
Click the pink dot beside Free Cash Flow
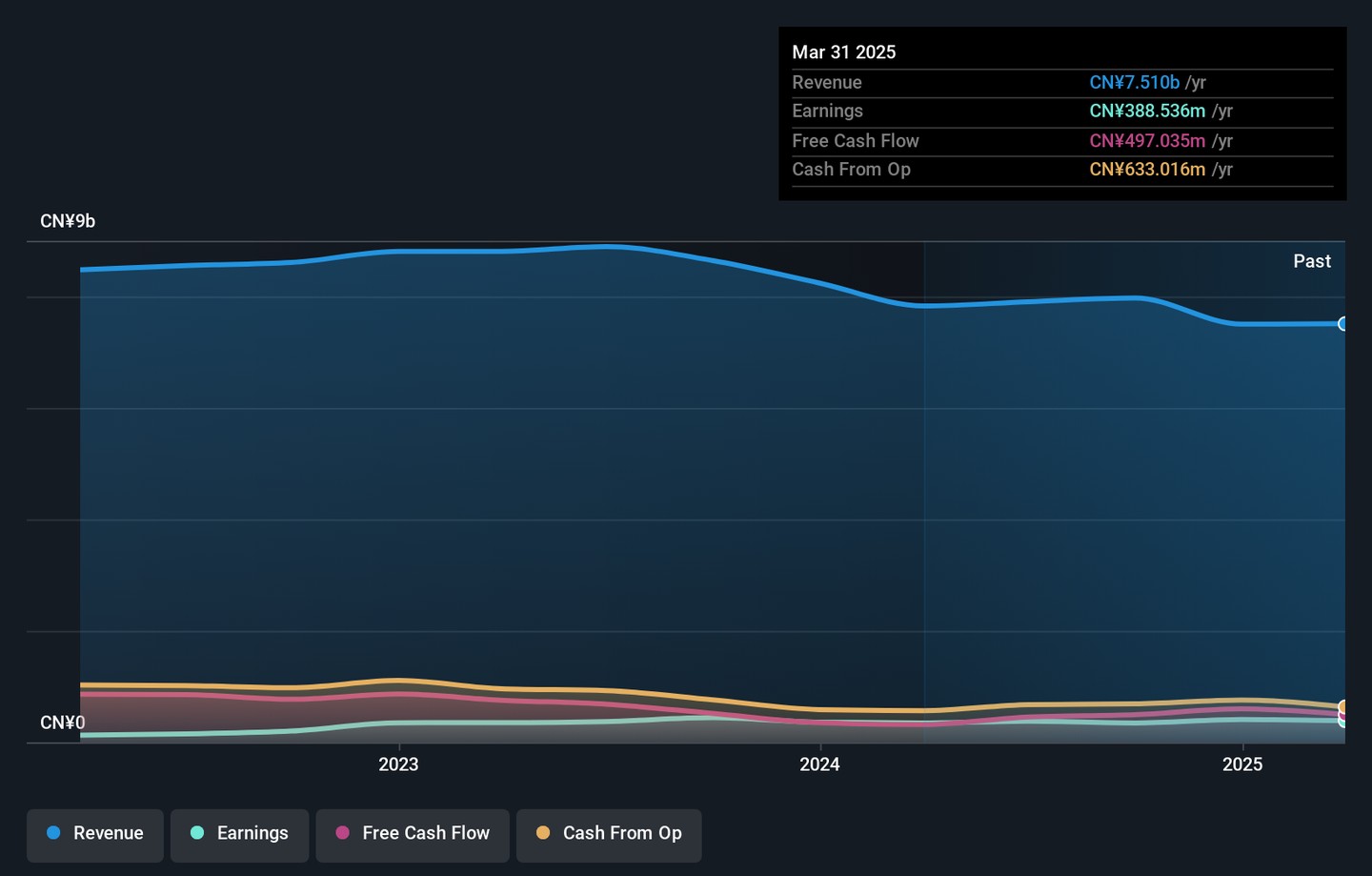click(x=343, y=833)
